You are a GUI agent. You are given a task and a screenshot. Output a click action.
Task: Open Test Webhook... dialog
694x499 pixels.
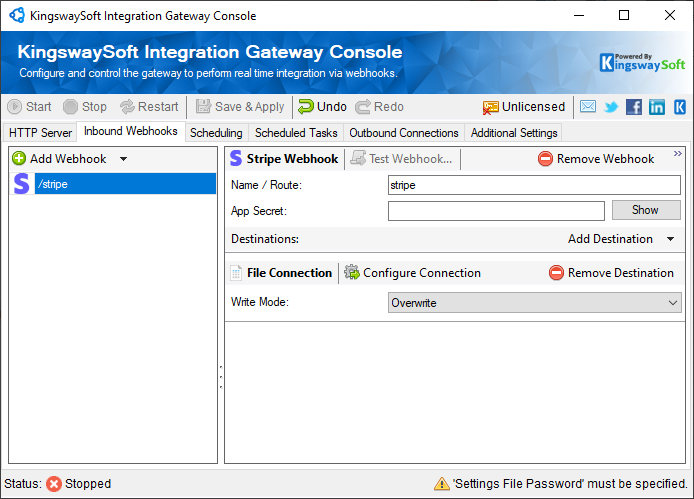[x=402, y=159]
